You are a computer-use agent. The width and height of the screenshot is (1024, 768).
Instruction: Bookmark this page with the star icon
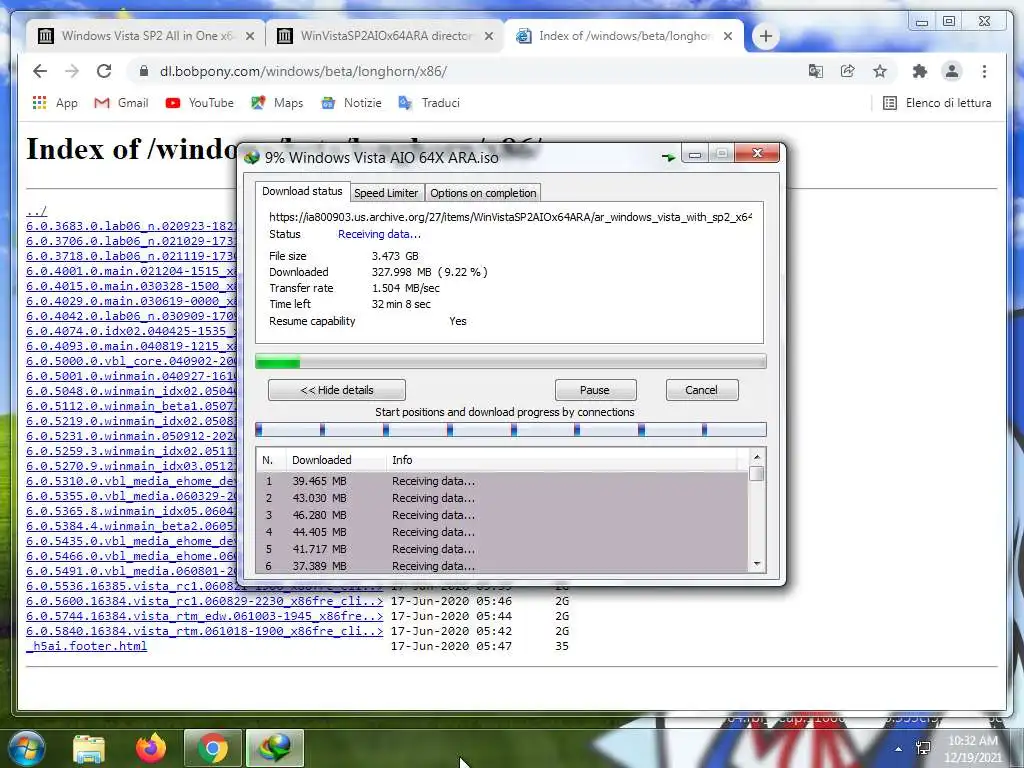click(880, 71)
